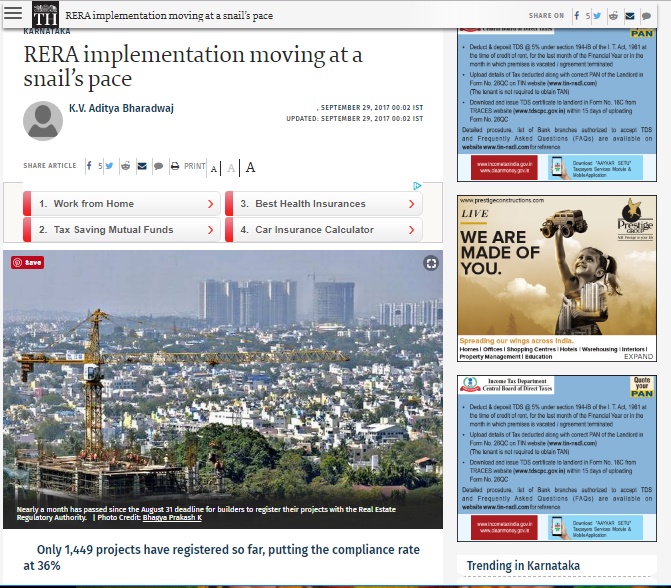
Task: Open the Car Insurance Calculator ad link
Action: pos(324,230)
